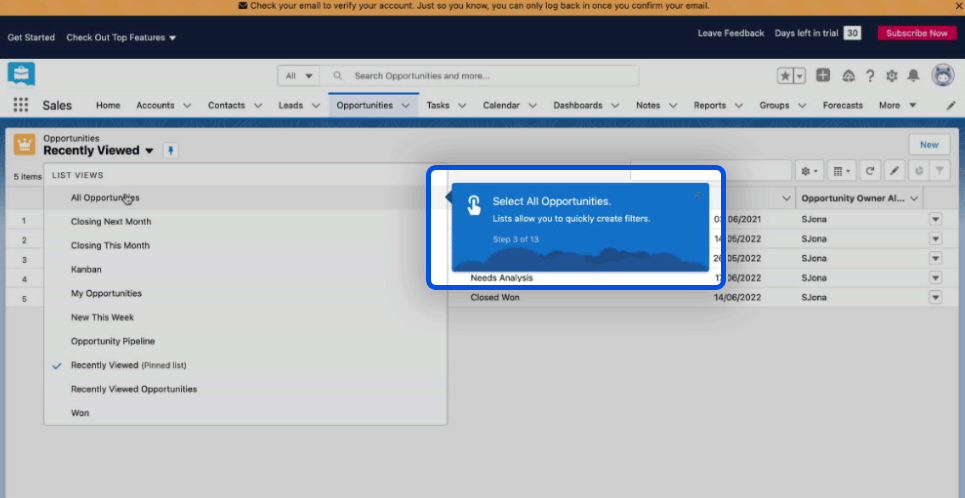Click the Subscribe Now button

[x=916, y=33]
